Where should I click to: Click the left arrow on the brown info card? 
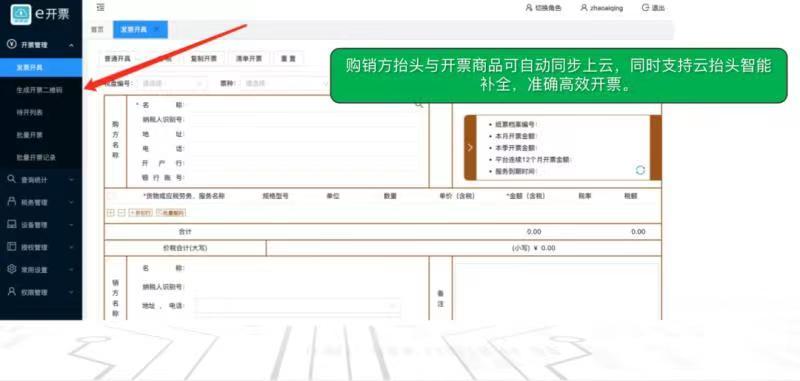coord(470,147)
